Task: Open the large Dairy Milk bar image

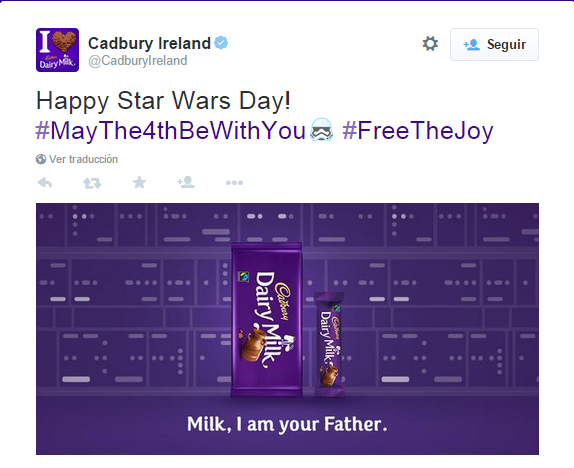Action: 267,320
